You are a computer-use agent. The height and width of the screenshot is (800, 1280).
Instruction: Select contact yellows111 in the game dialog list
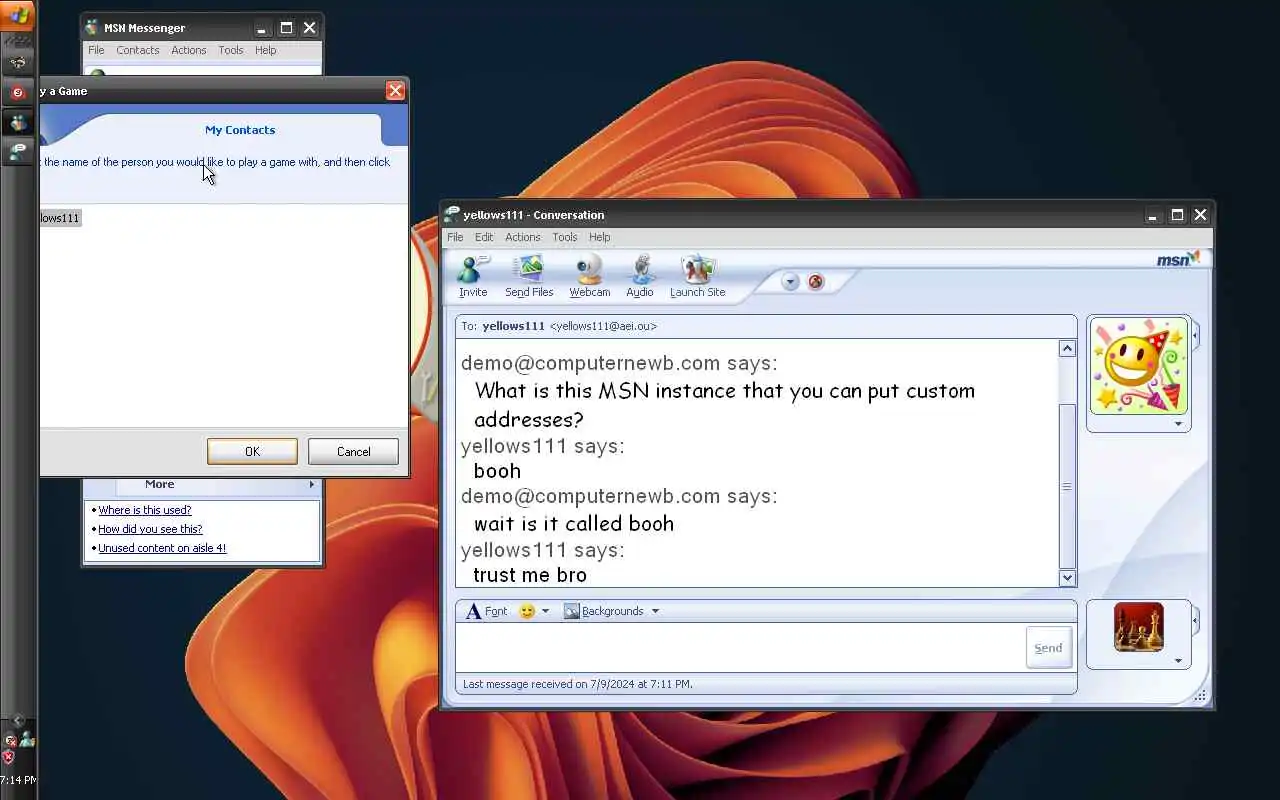pos(59,218)
